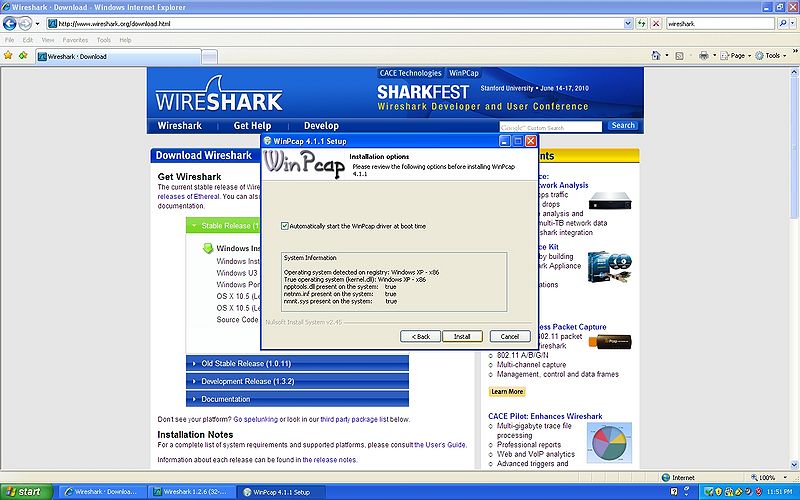
Task: Click Install in WinPcap setup
Action: (x=462, y=336)
